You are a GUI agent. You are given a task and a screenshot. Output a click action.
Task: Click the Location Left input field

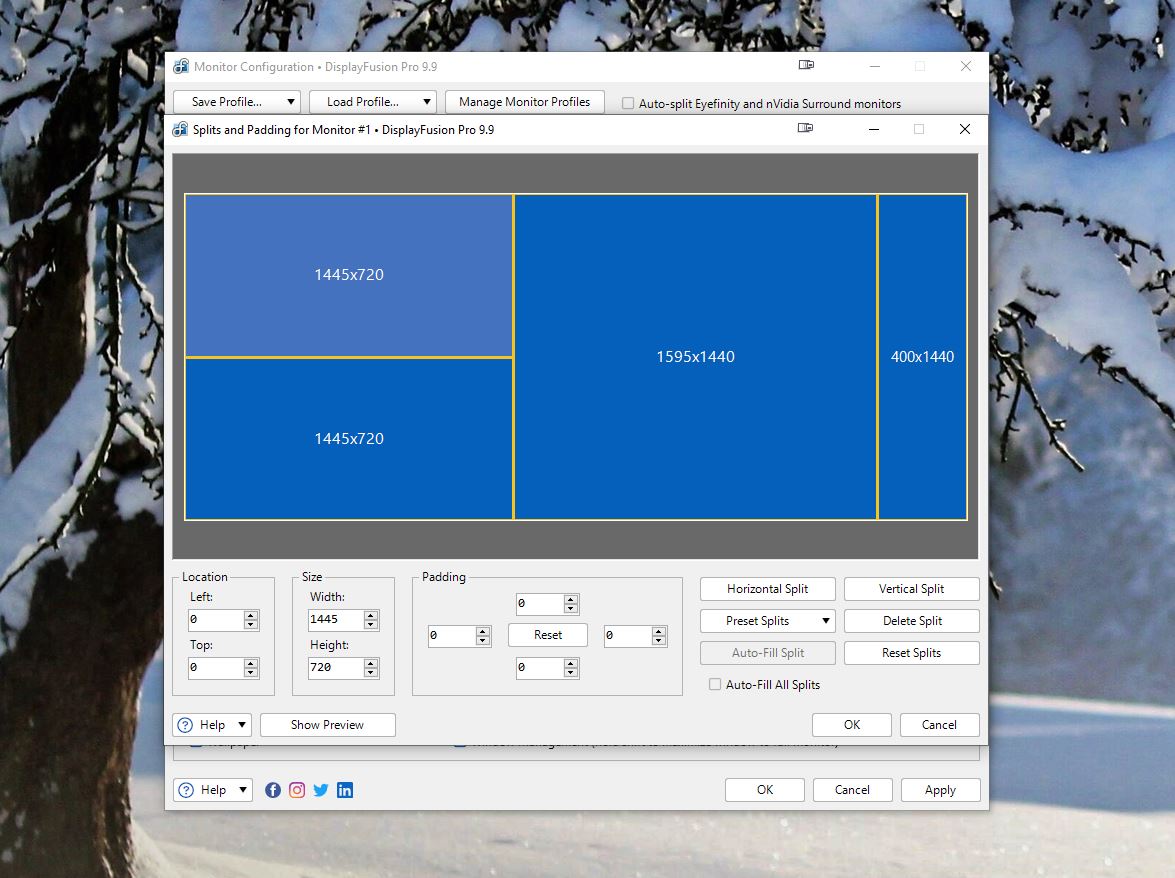point(216,620)
